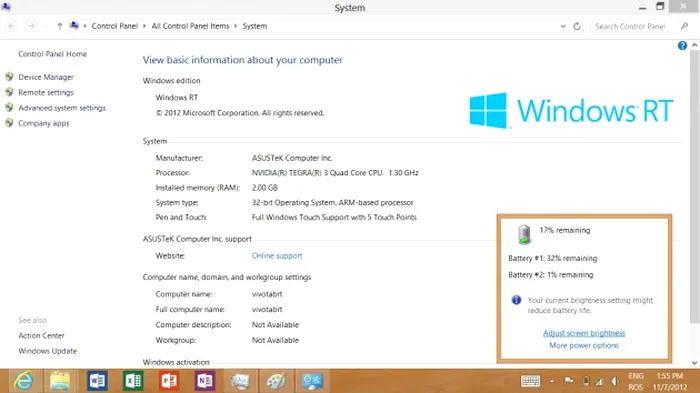Select All Control Panel Items breadcrumb
This screenshot has width=700, height=393.
coord(190,26)
